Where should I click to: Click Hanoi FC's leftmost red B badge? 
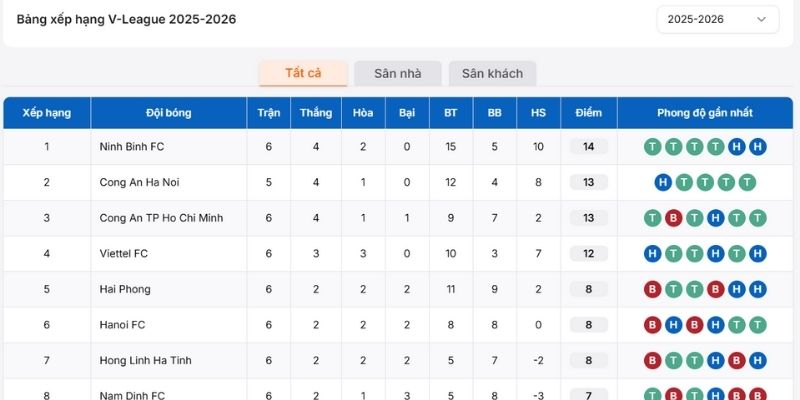pos(652,325)
